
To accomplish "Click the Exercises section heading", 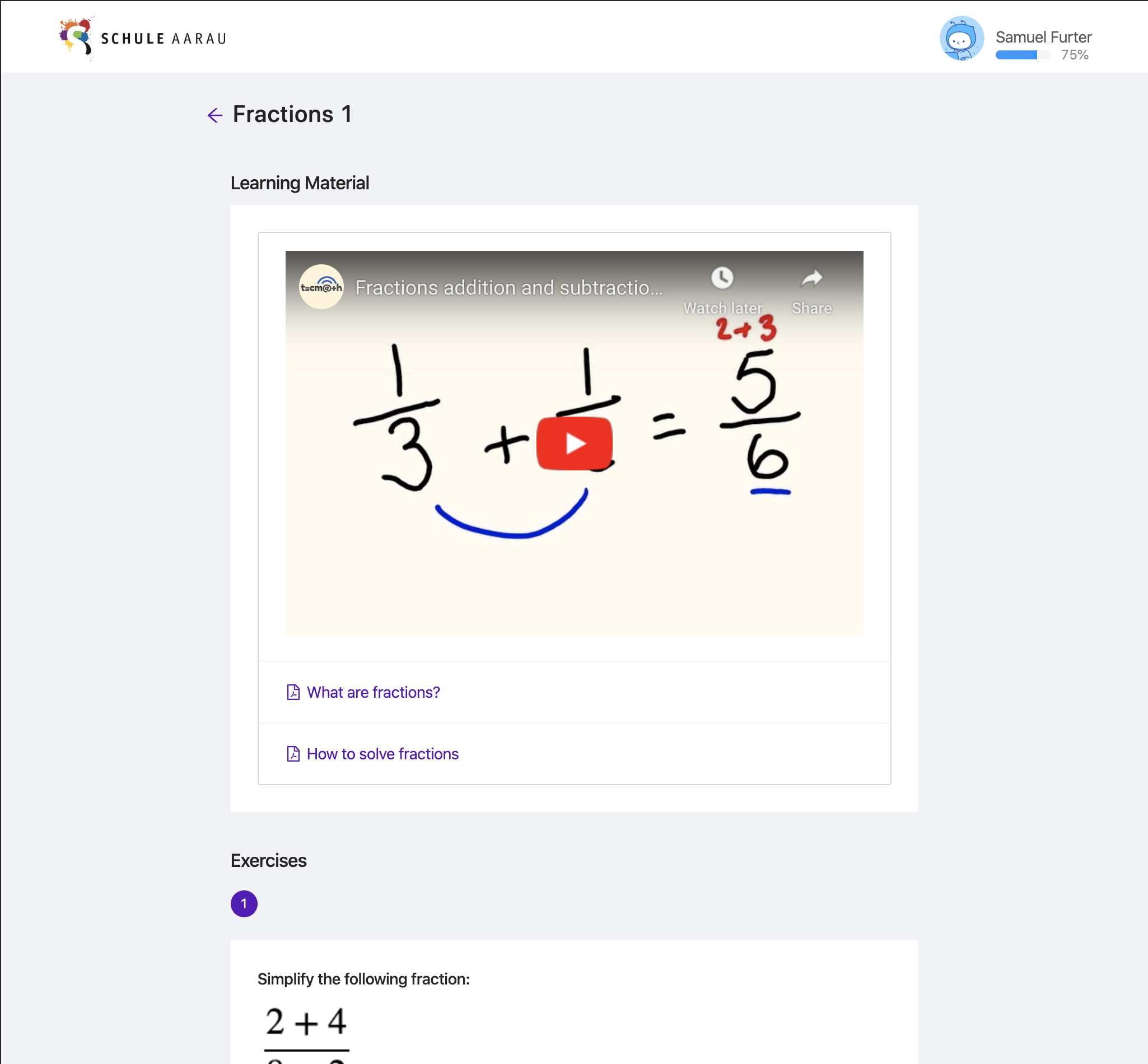I will (268, 860).
